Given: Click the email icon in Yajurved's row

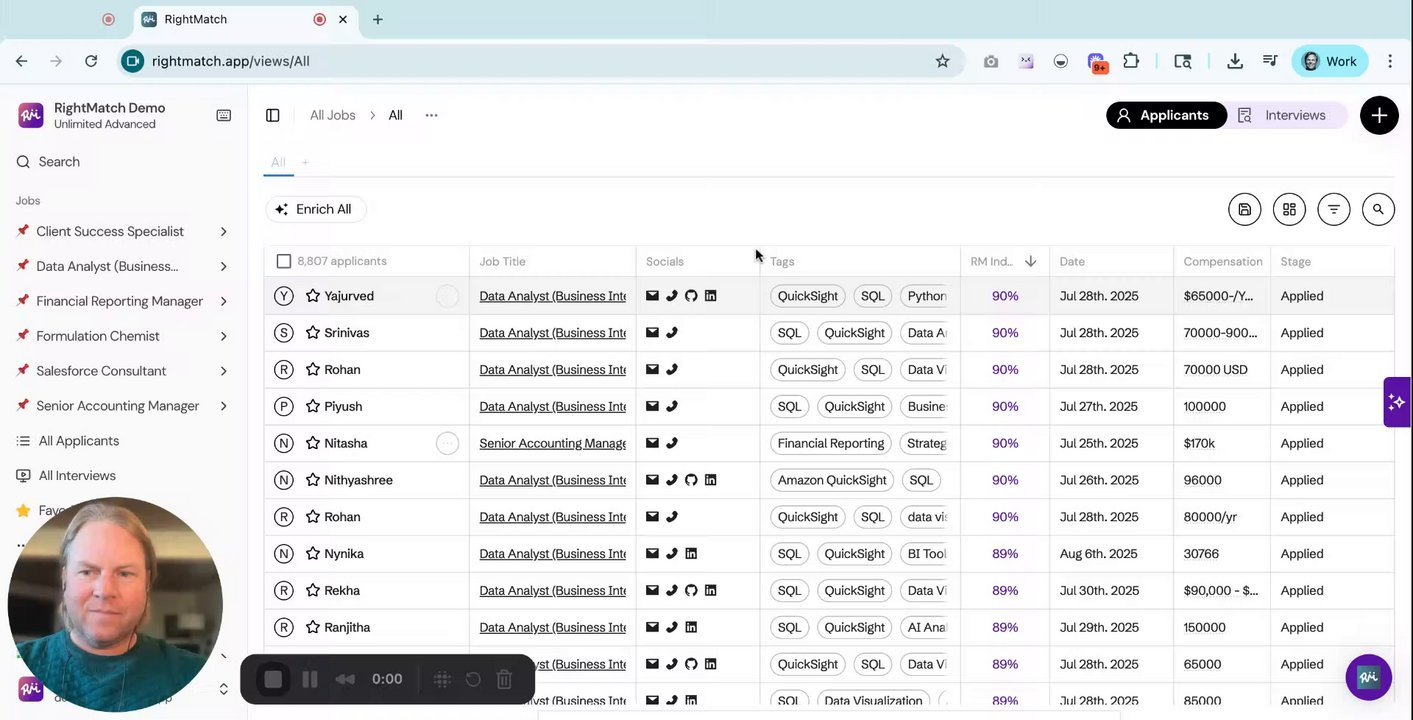Looking at the screenshot, I should [x=652, y=296].
